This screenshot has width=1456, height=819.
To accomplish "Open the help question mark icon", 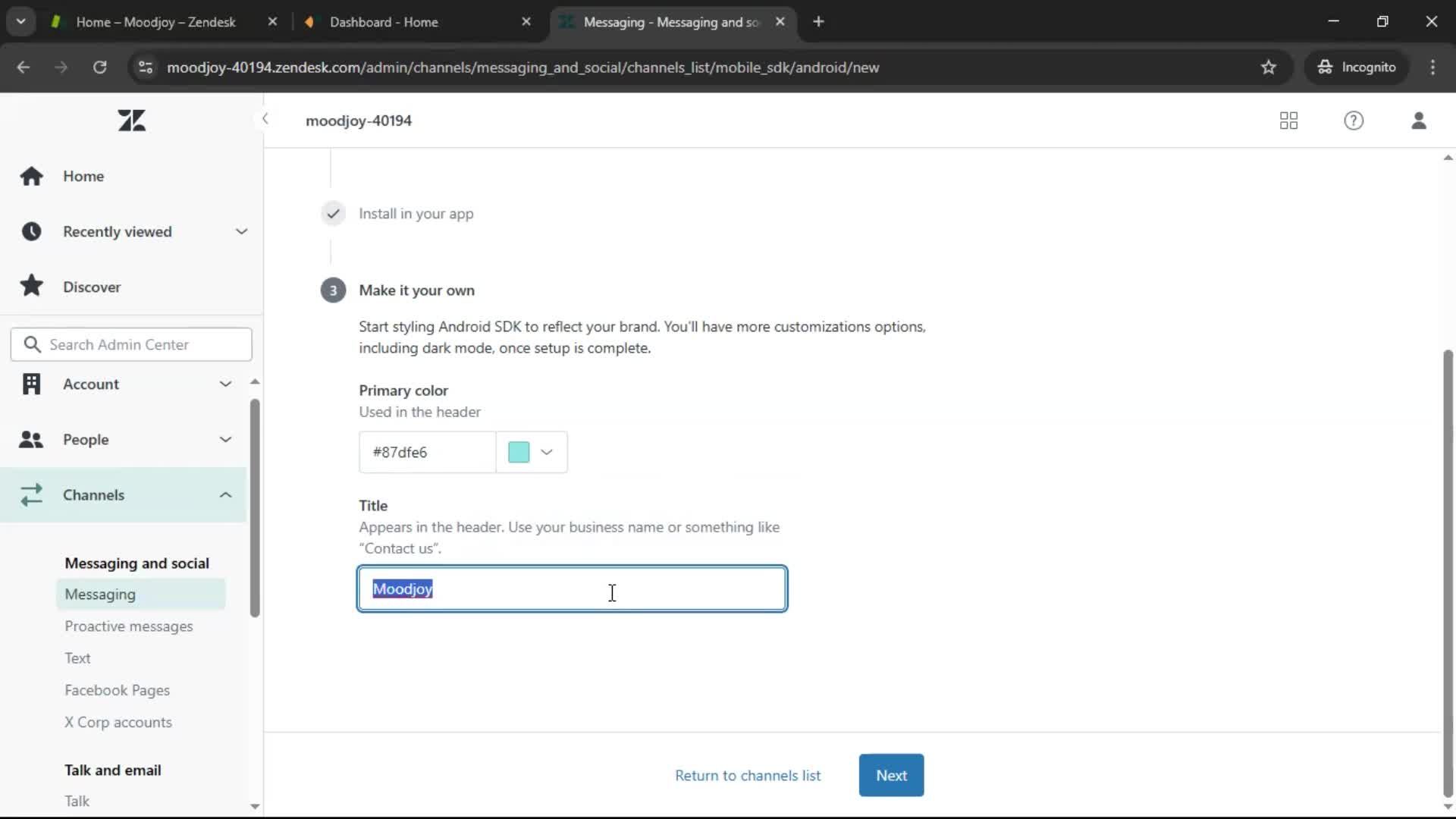I will [1354, 121].
